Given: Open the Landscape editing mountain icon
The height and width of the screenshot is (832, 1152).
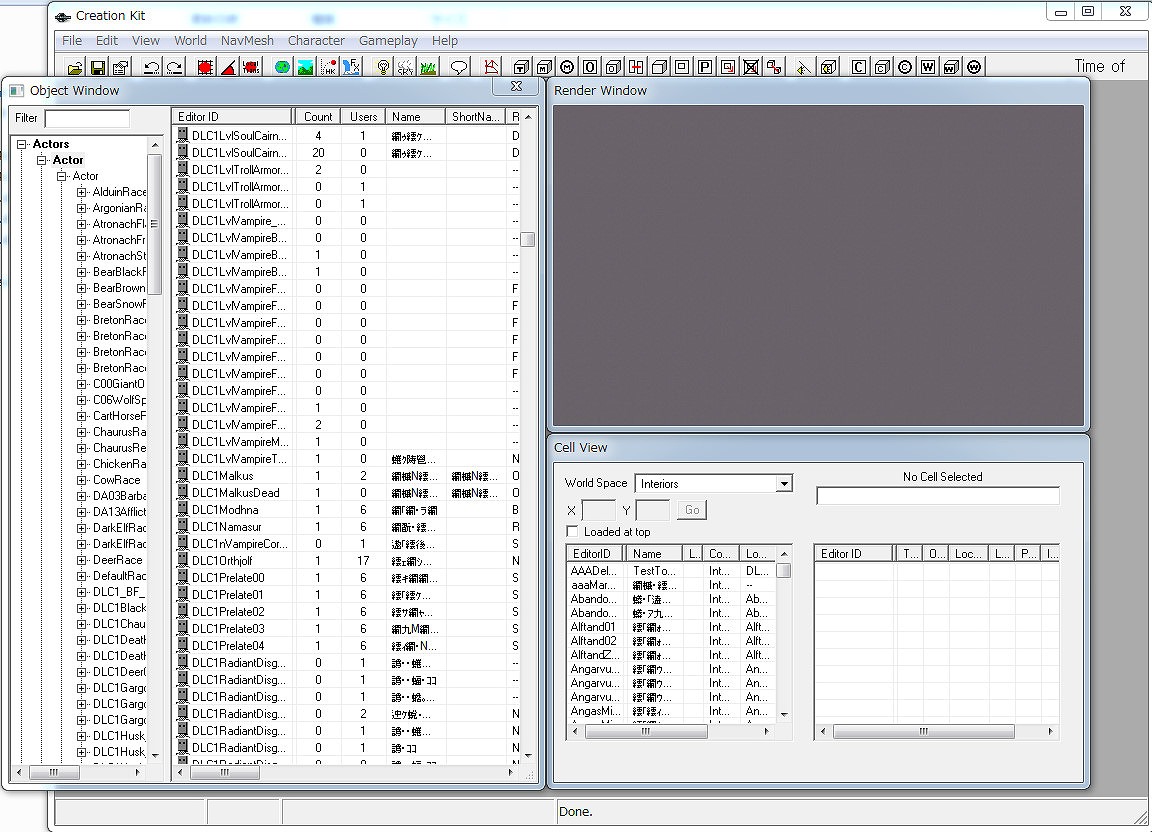Looking at the screenshot, I should click(x=305, y=68).
